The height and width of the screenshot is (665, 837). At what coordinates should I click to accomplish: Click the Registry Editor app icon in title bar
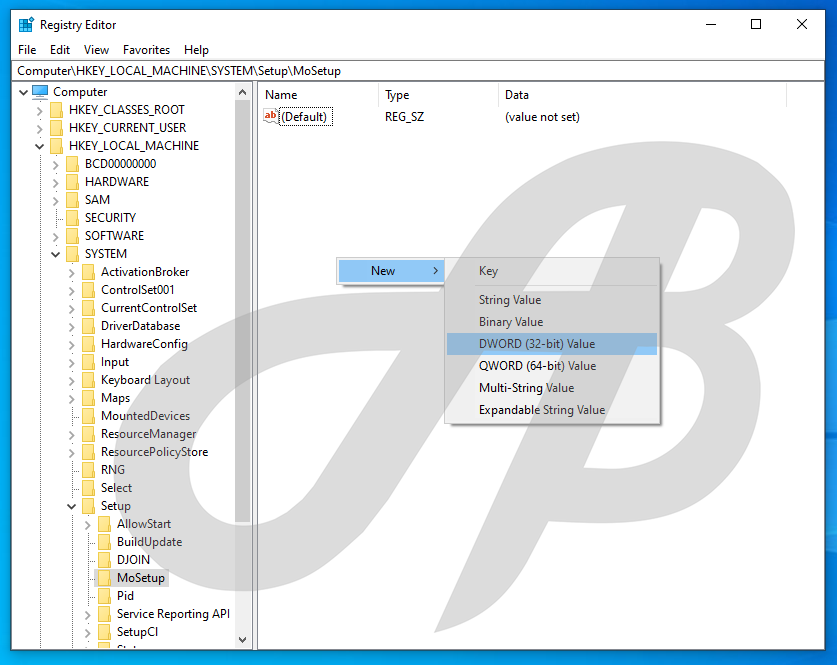tap(26, 25)
